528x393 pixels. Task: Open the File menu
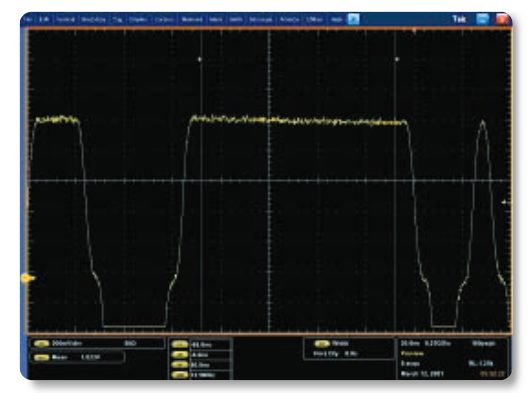(29, 20)
